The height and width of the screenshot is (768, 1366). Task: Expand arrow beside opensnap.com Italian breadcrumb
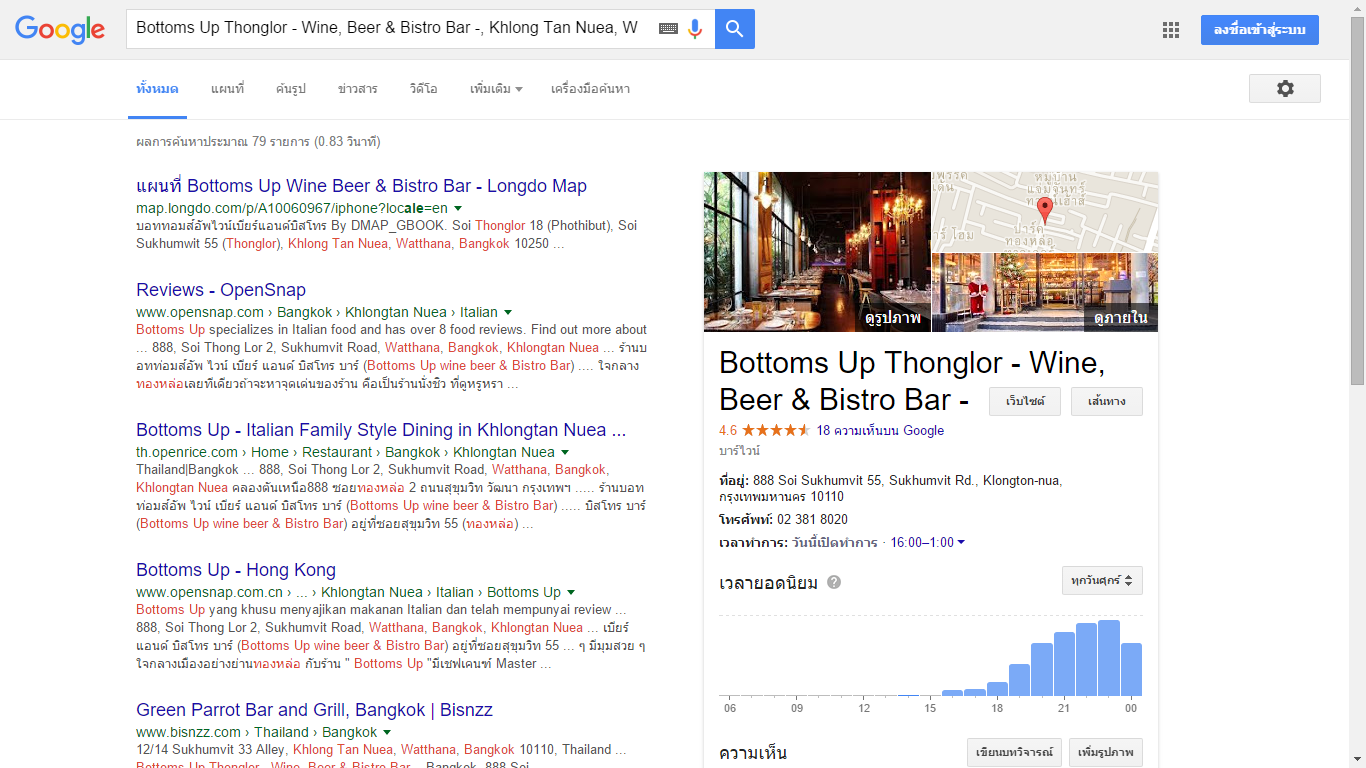(508, 312)
